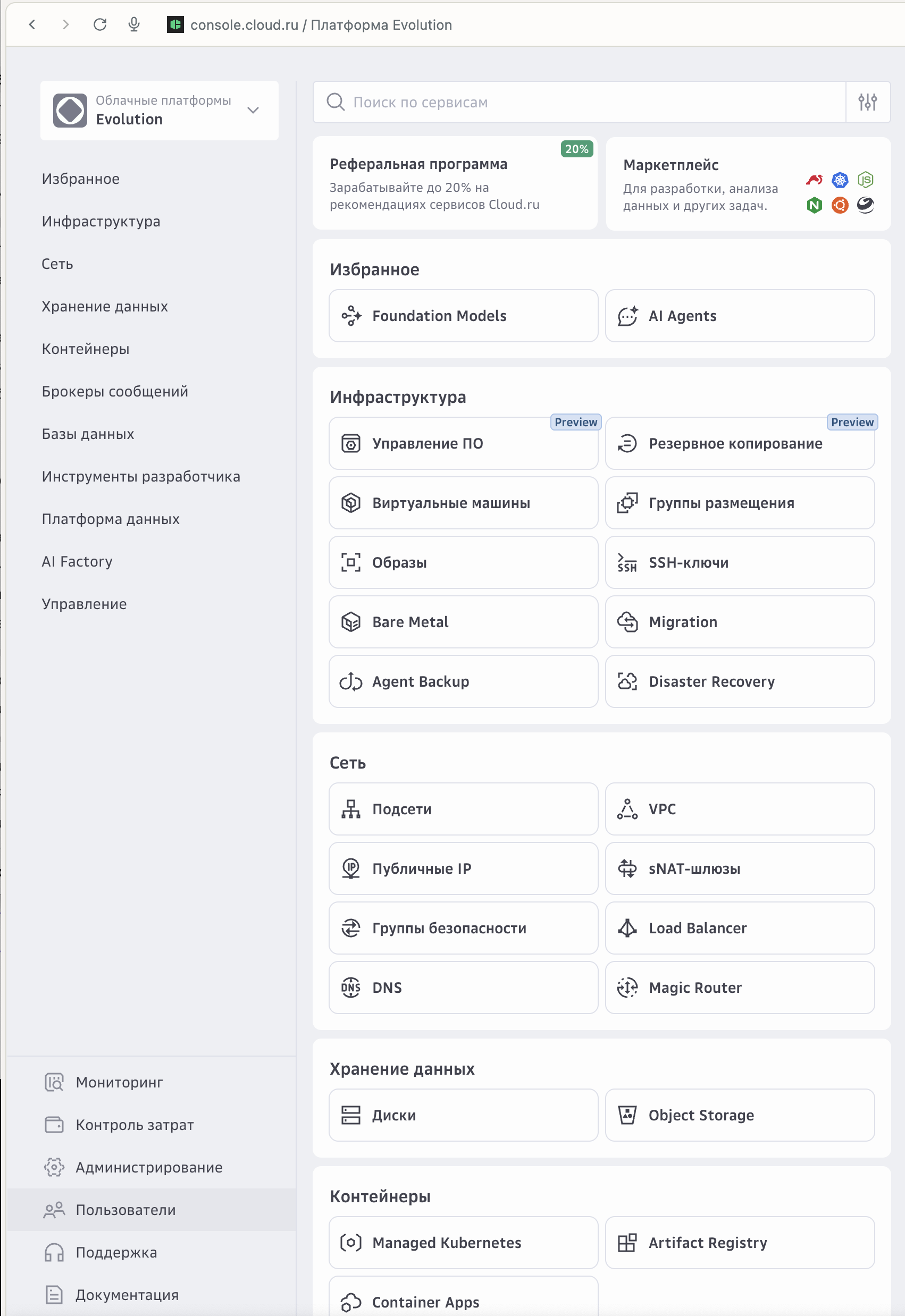The height and width of the screenshot is (1316, 905).
Task: Click the Disaster Recovery icon
Action: point(627,681)
